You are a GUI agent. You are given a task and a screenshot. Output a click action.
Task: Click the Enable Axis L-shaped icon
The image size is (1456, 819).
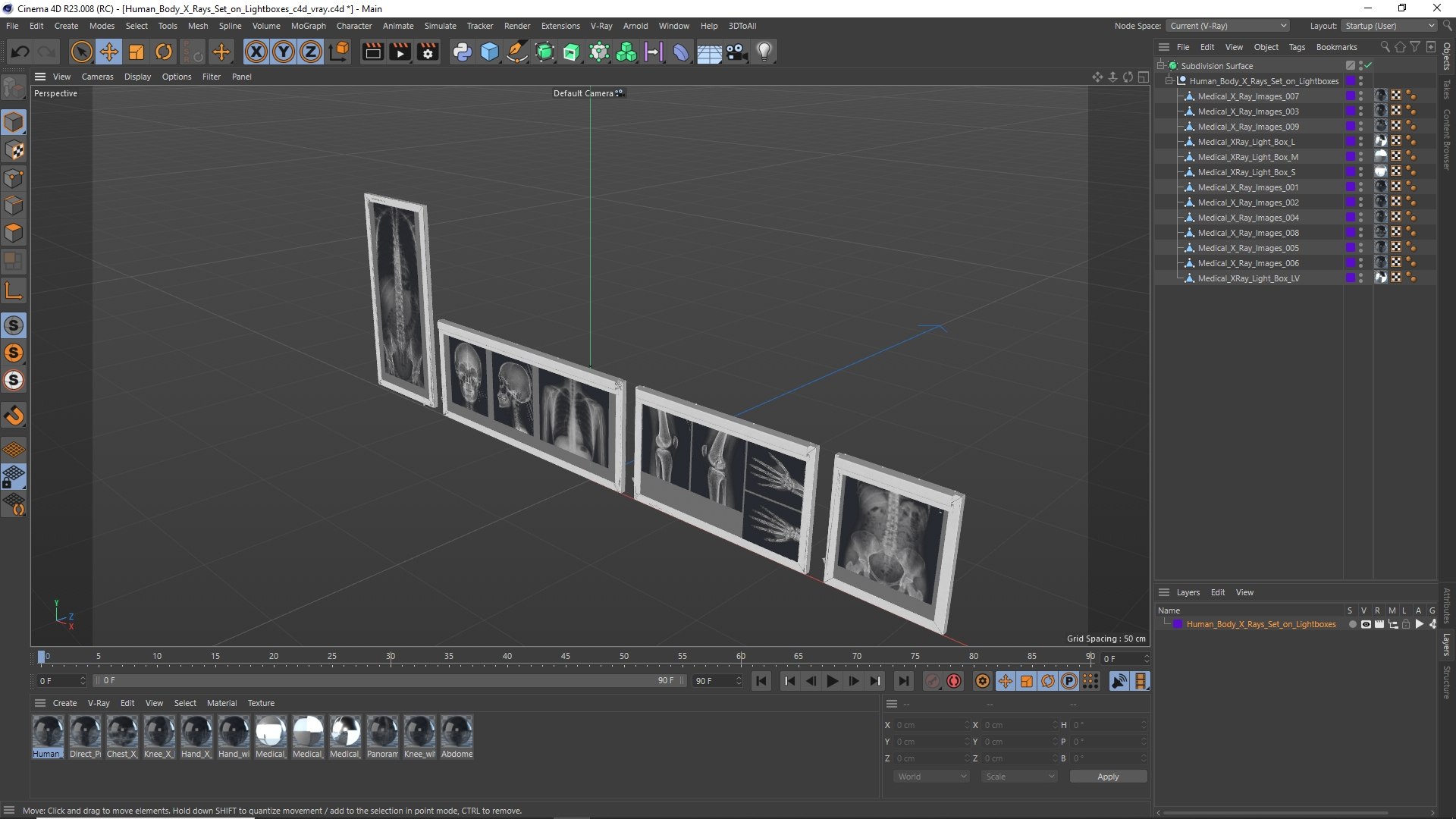pyautogui.click(x=14, y=290)
